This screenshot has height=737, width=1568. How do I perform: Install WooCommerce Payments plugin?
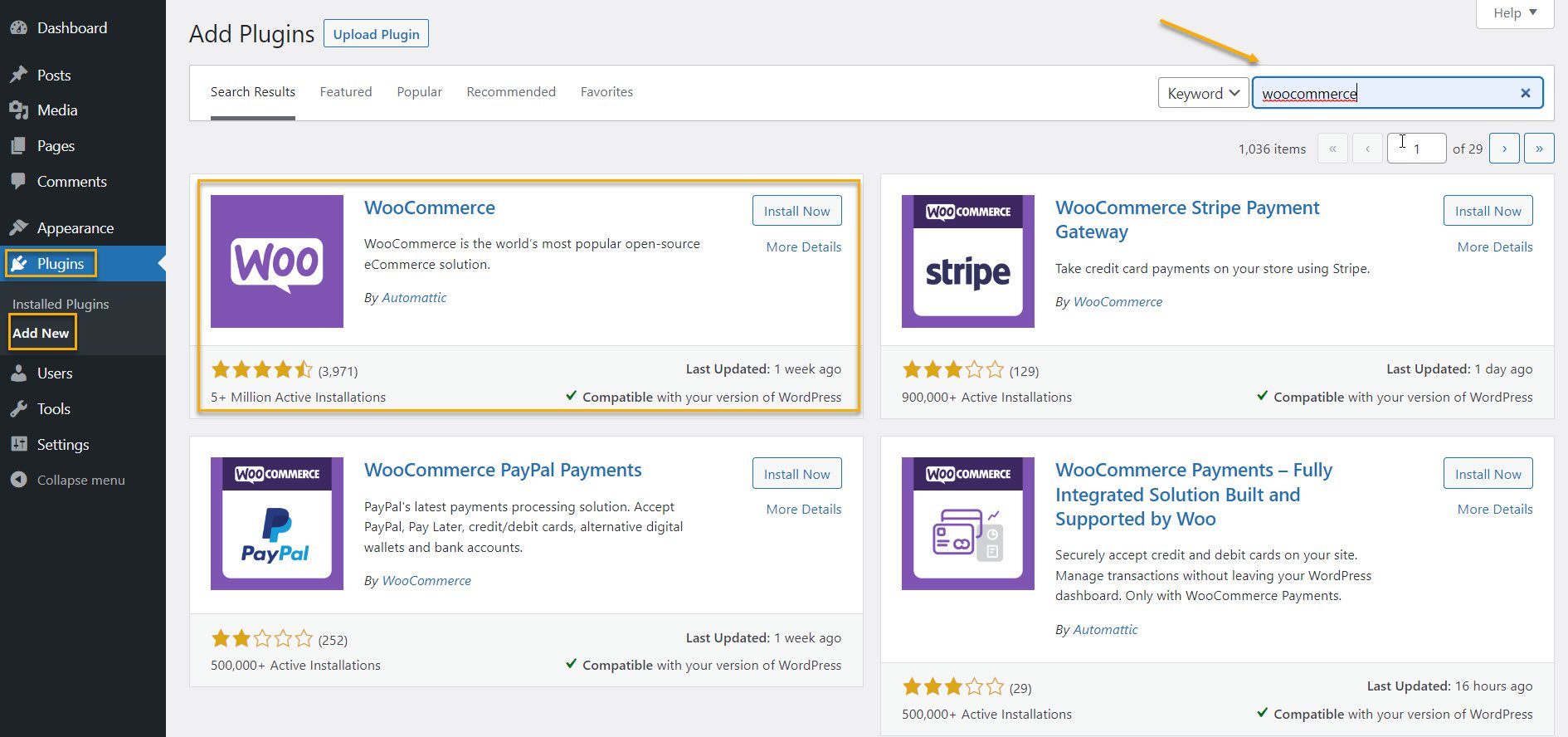tap(1488, 474)
